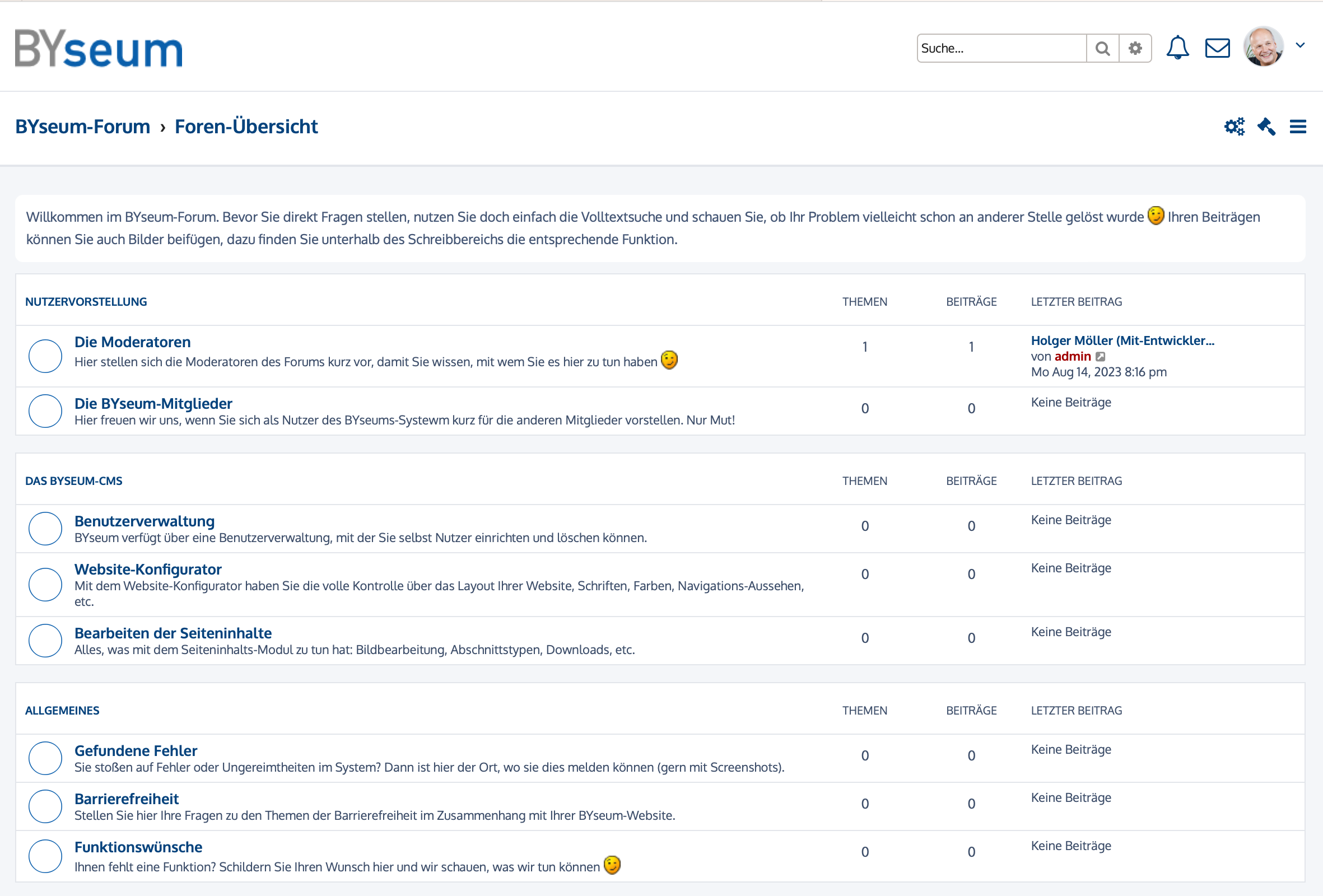
Task: Click the search magnifier button
Action: click(x=1102, y=48)
